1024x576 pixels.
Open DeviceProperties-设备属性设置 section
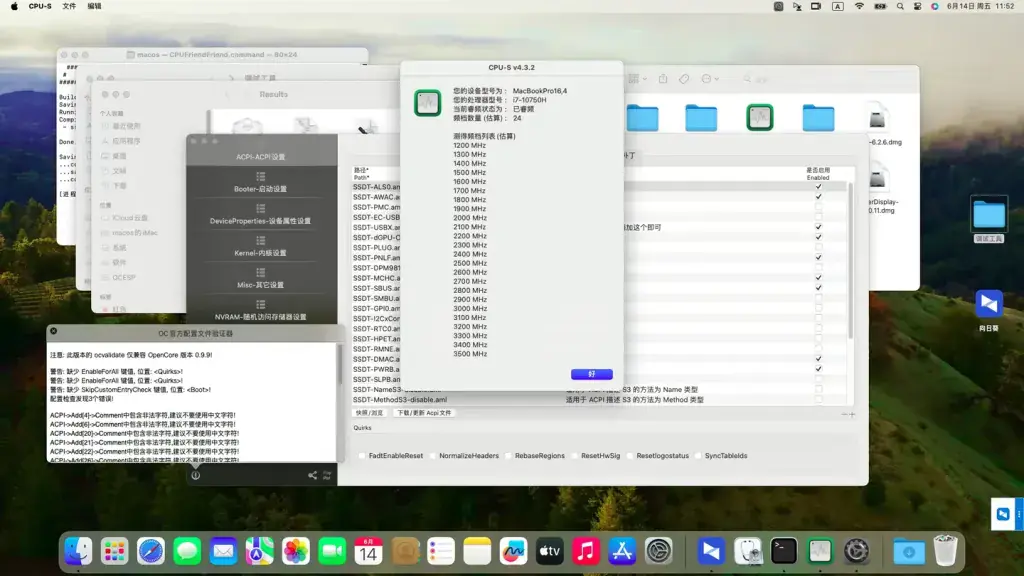[x=261, y=215]
